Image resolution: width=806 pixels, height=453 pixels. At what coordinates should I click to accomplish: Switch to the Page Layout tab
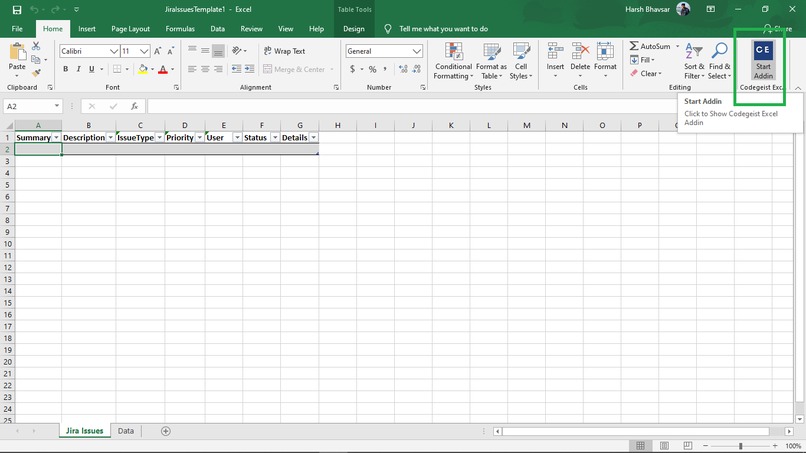click(131, 29)
